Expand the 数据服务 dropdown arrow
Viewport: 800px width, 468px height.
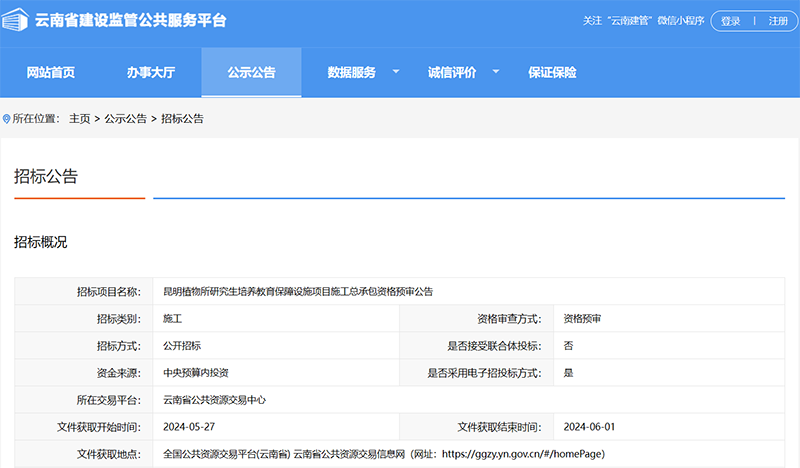(x=395, y=72)
